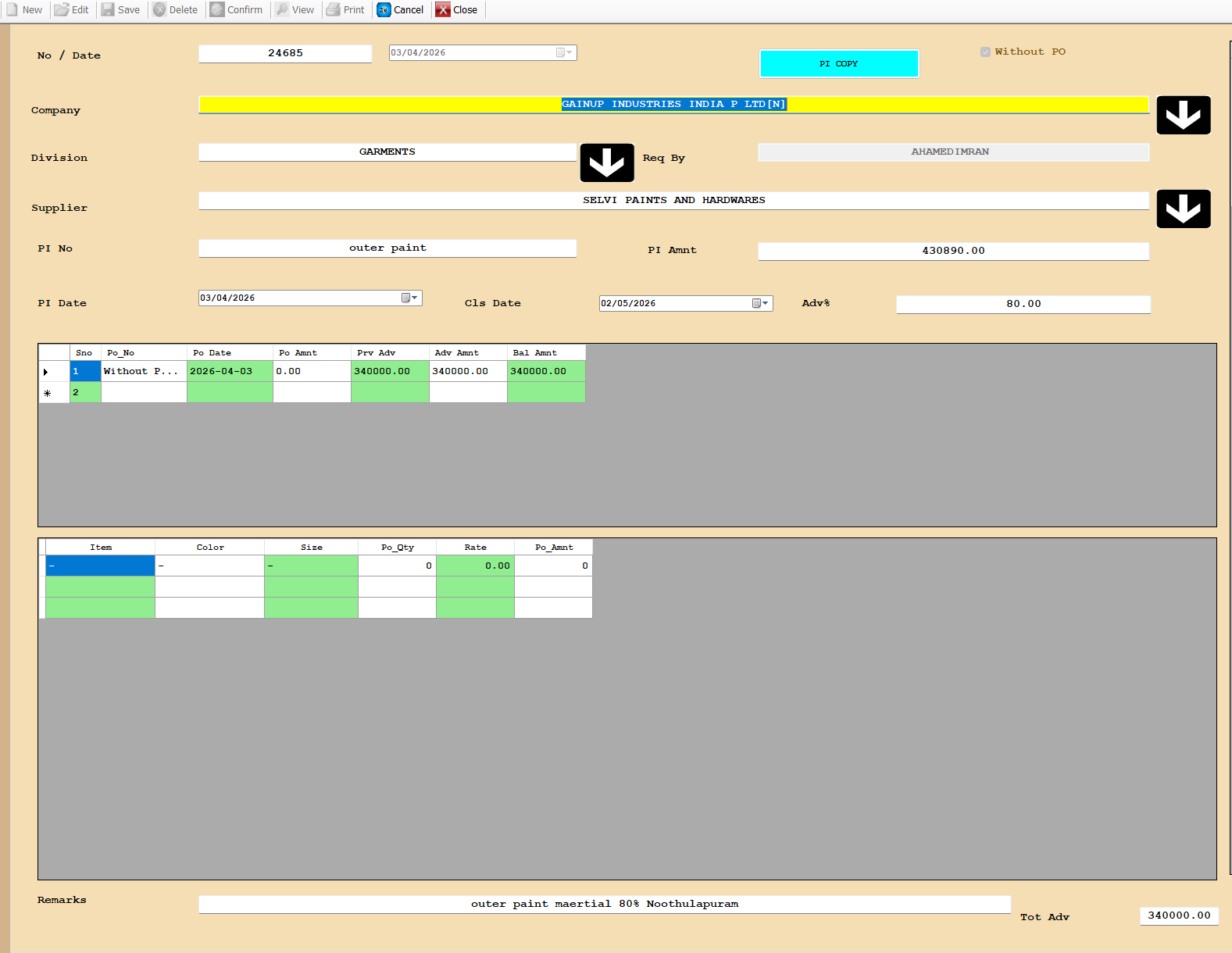Click the Confirm toolbar icon

[217, 9]
